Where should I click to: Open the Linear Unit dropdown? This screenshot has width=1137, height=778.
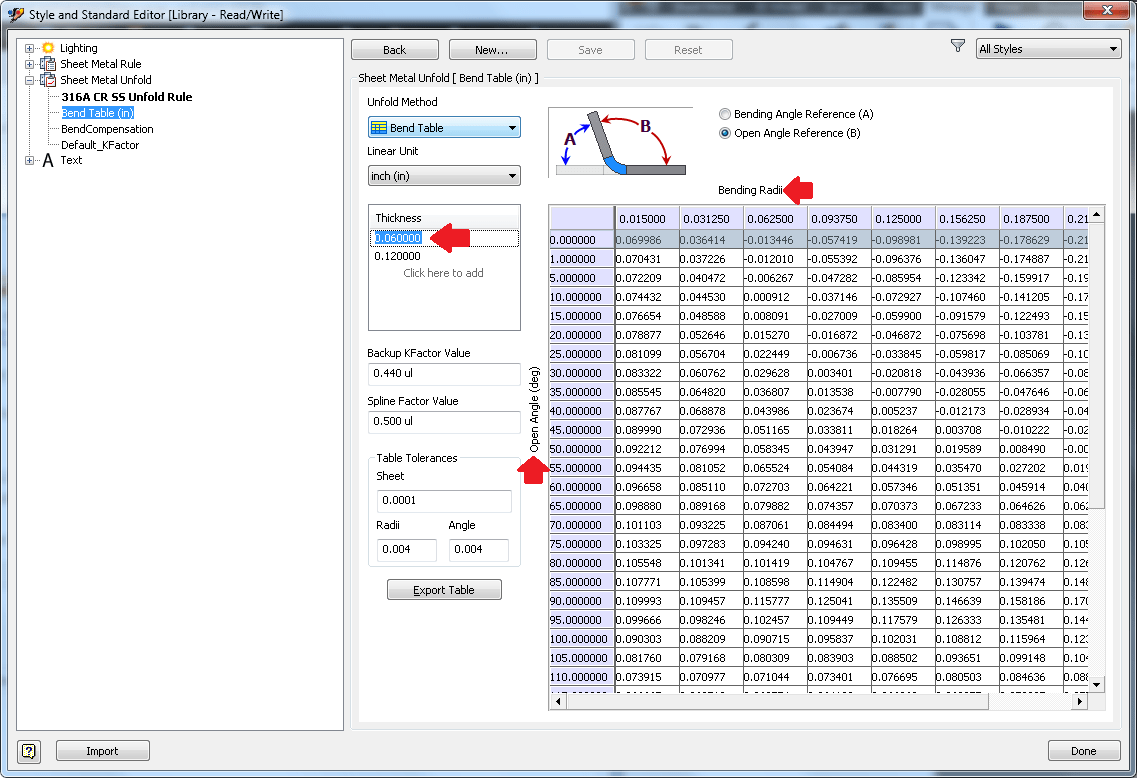tap(444, 176)
